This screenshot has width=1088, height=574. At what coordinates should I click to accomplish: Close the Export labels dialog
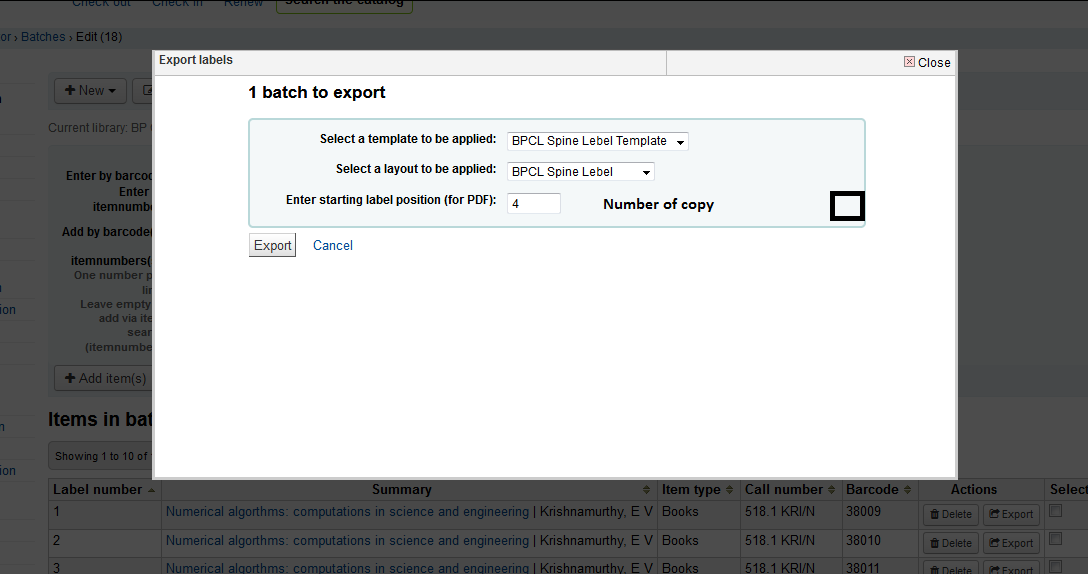pos(927,62)
